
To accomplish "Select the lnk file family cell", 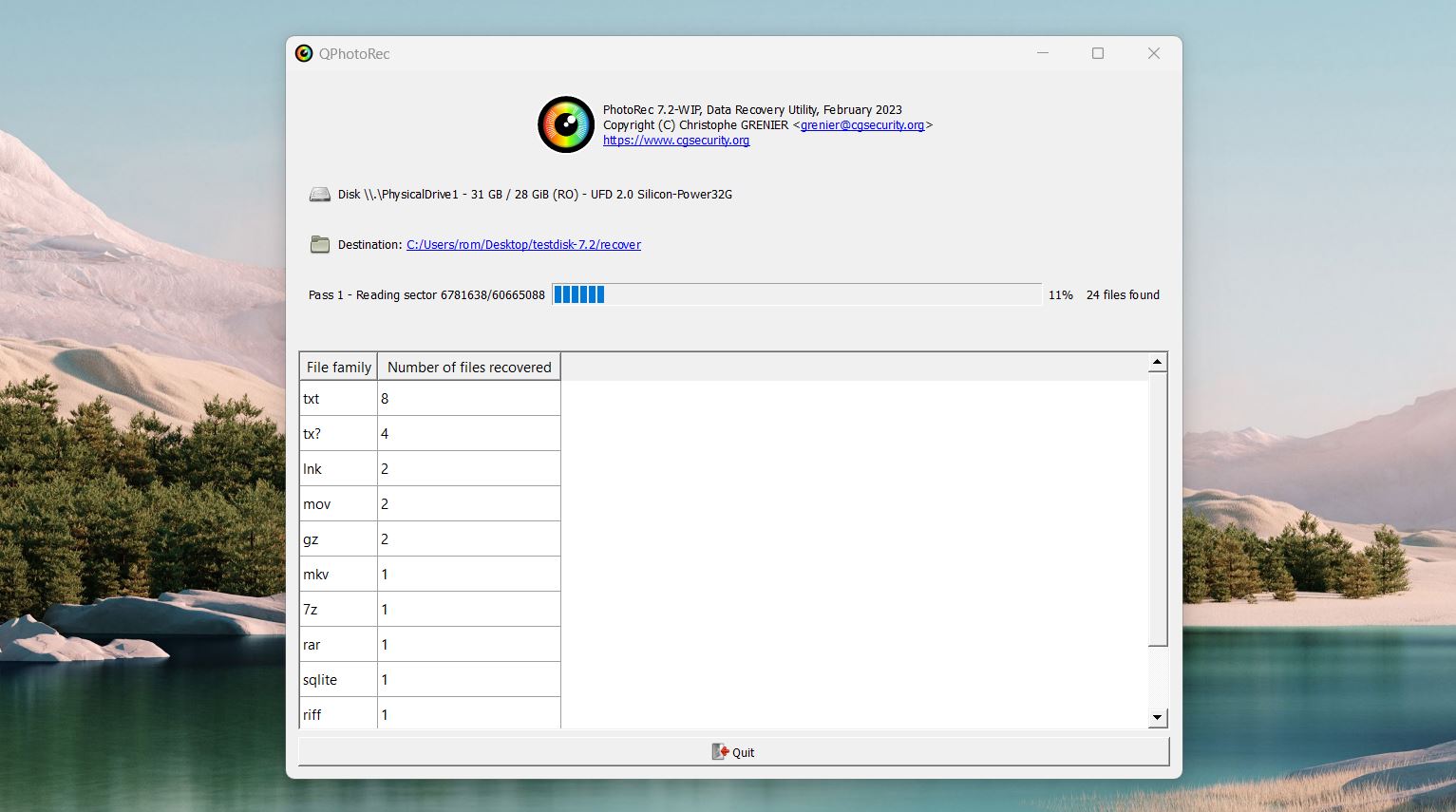I will [339, 469].
